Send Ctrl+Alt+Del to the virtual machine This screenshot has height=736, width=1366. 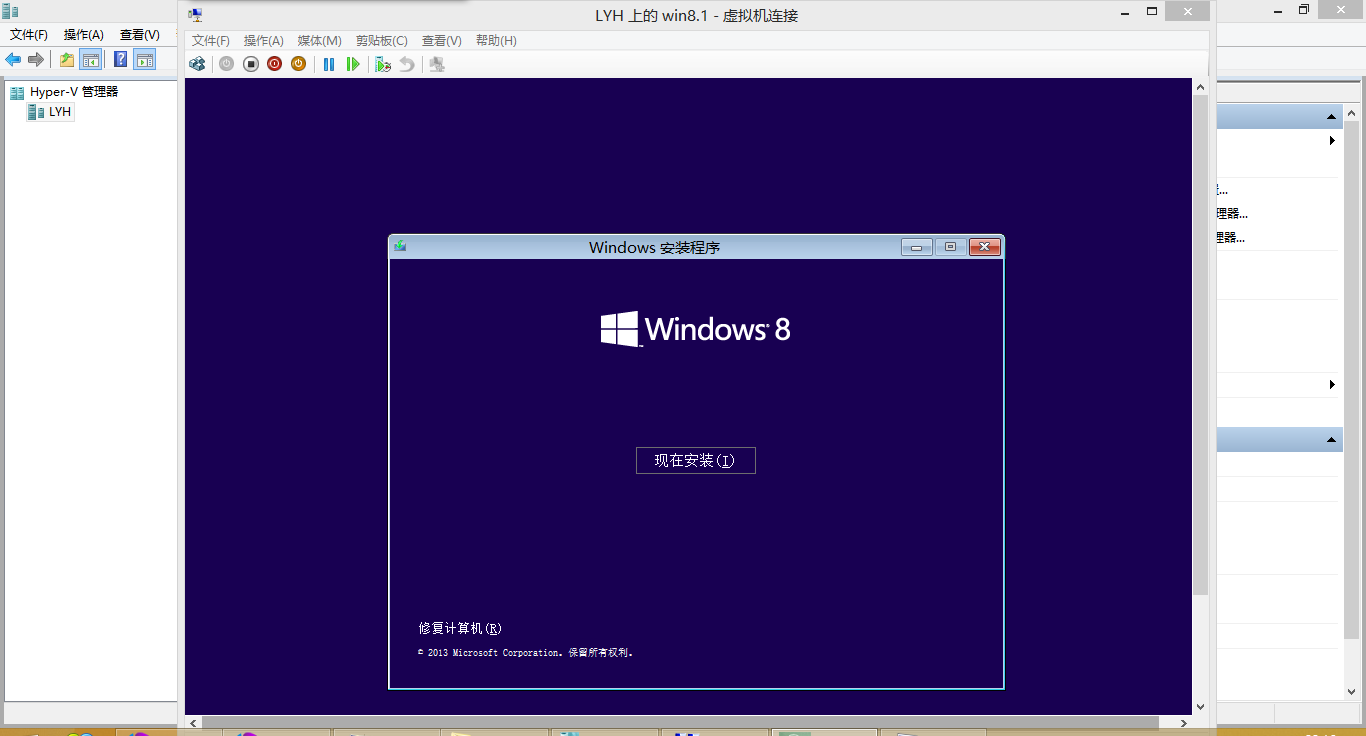tap(197, 64)
